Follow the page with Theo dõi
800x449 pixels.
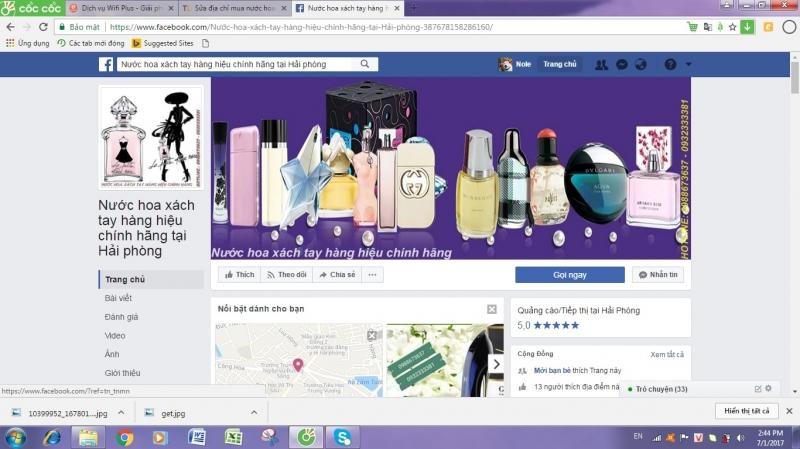pos(287,274)
